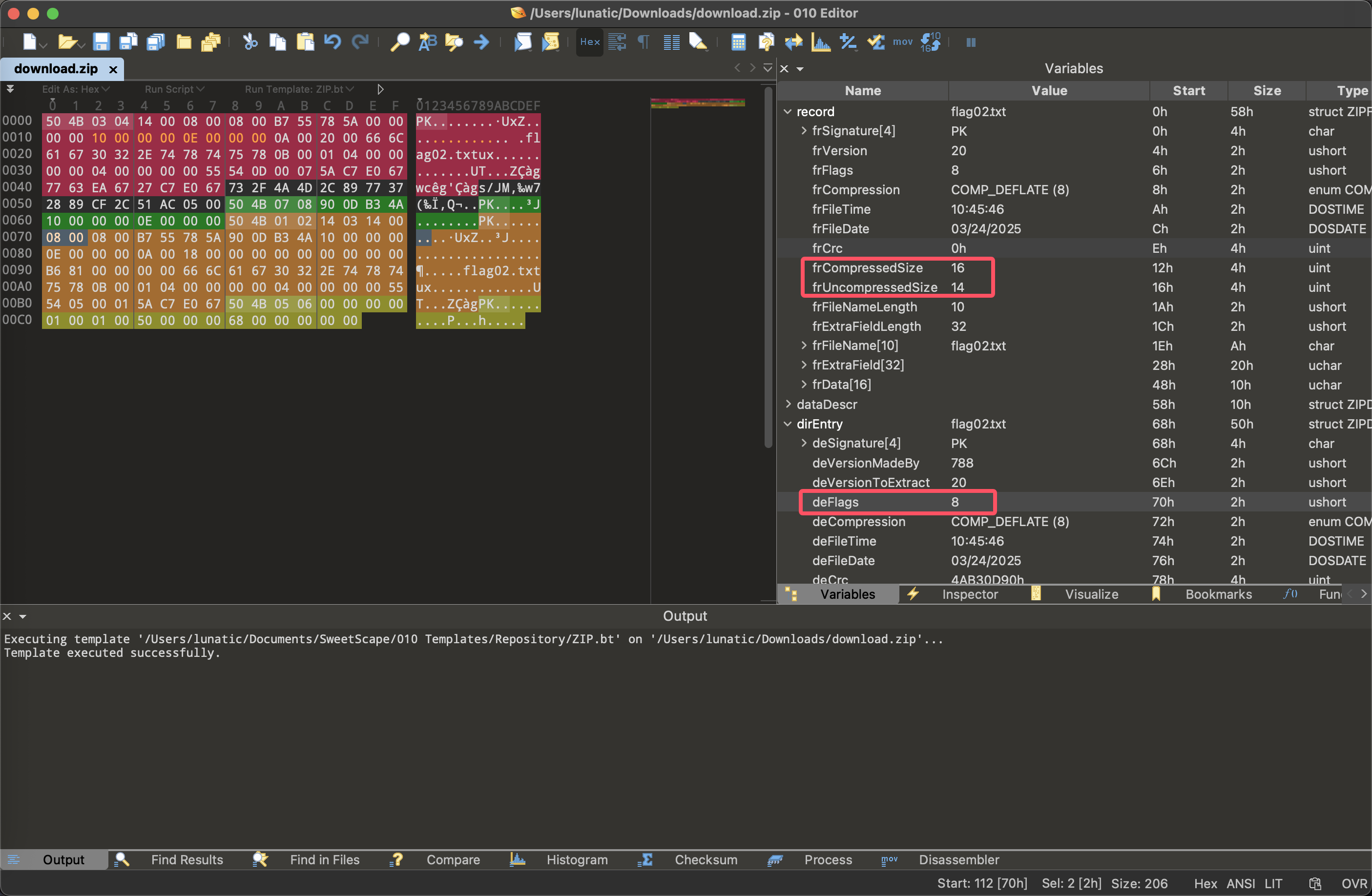
Task: Toggle the word wrap icon
Action: pos(617,42)
